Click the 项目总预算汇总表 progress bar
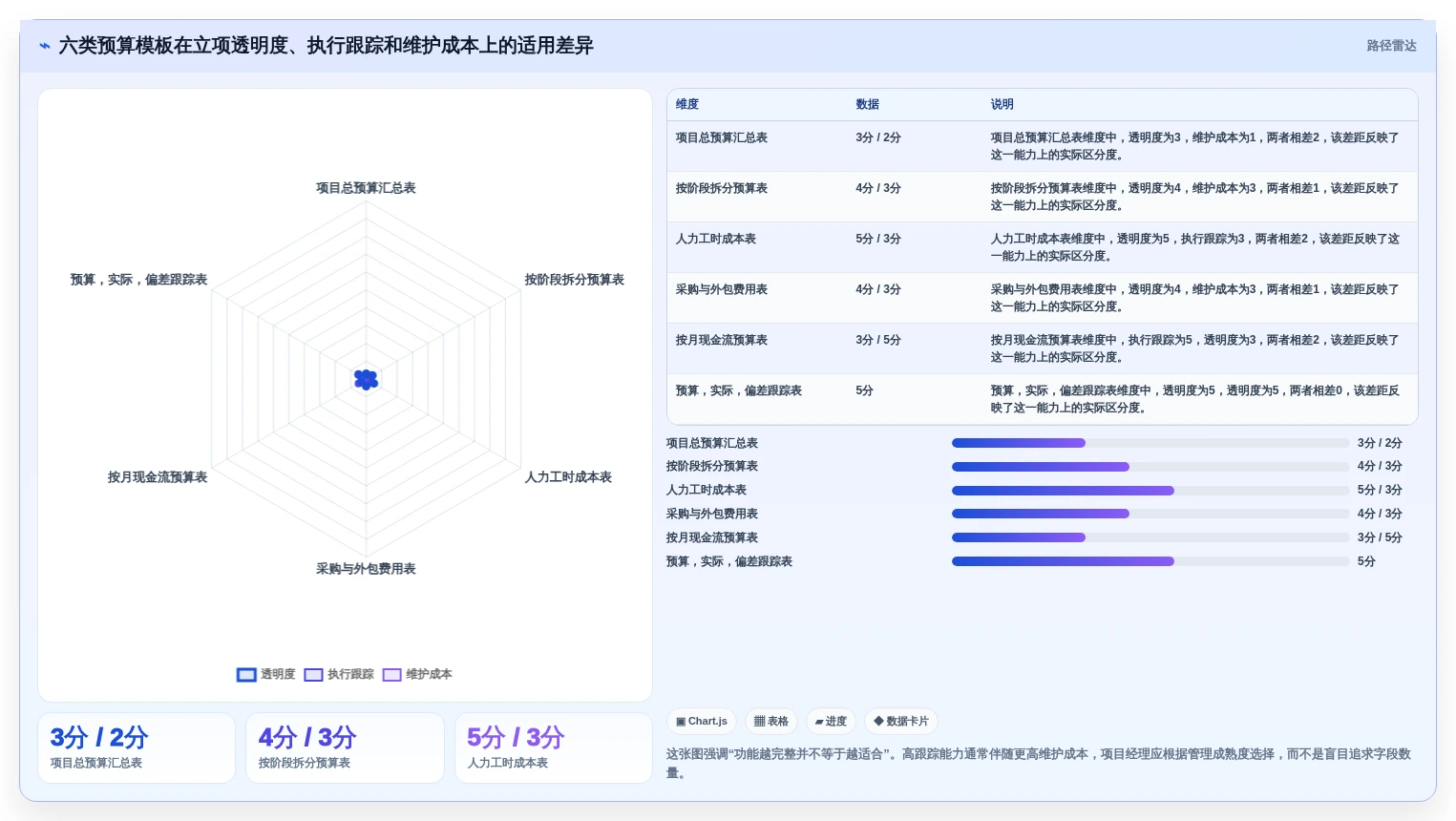1456x821 pixels. (x=1150, y=443)
